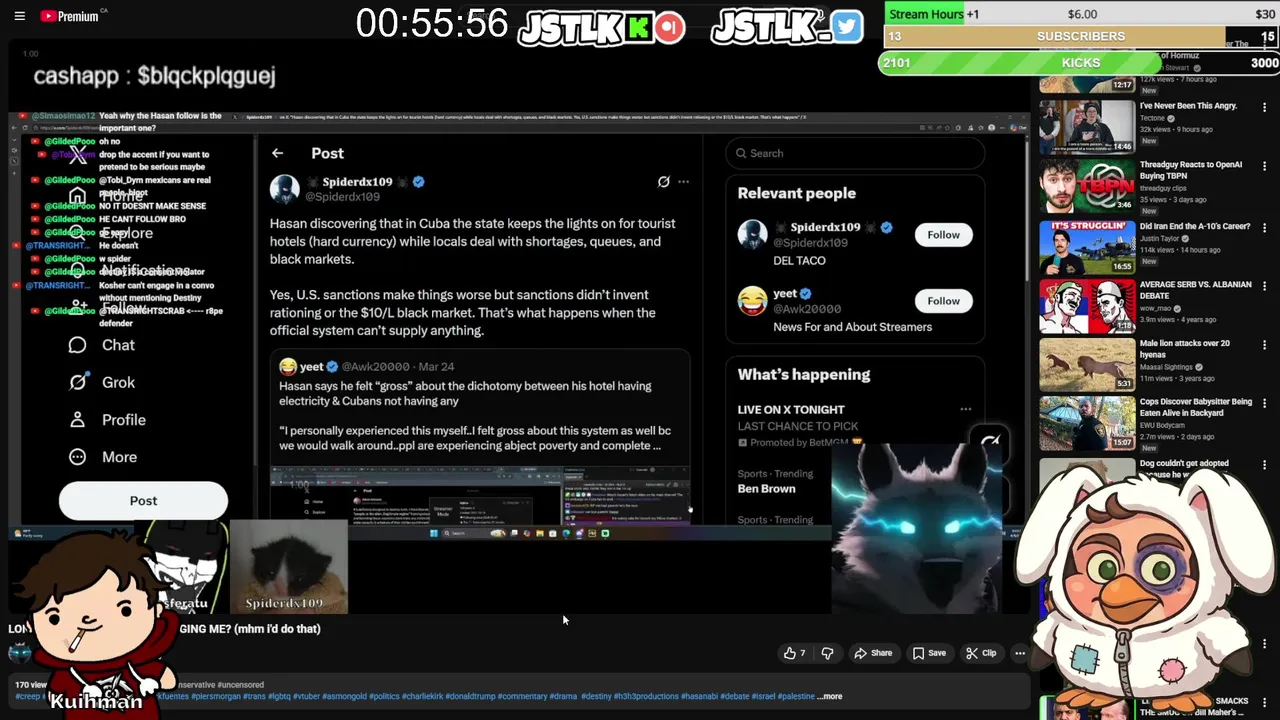Follow yeet in Relevant people
The height and width of the screenshot is (720, 1280).
[x=943, y=301]
